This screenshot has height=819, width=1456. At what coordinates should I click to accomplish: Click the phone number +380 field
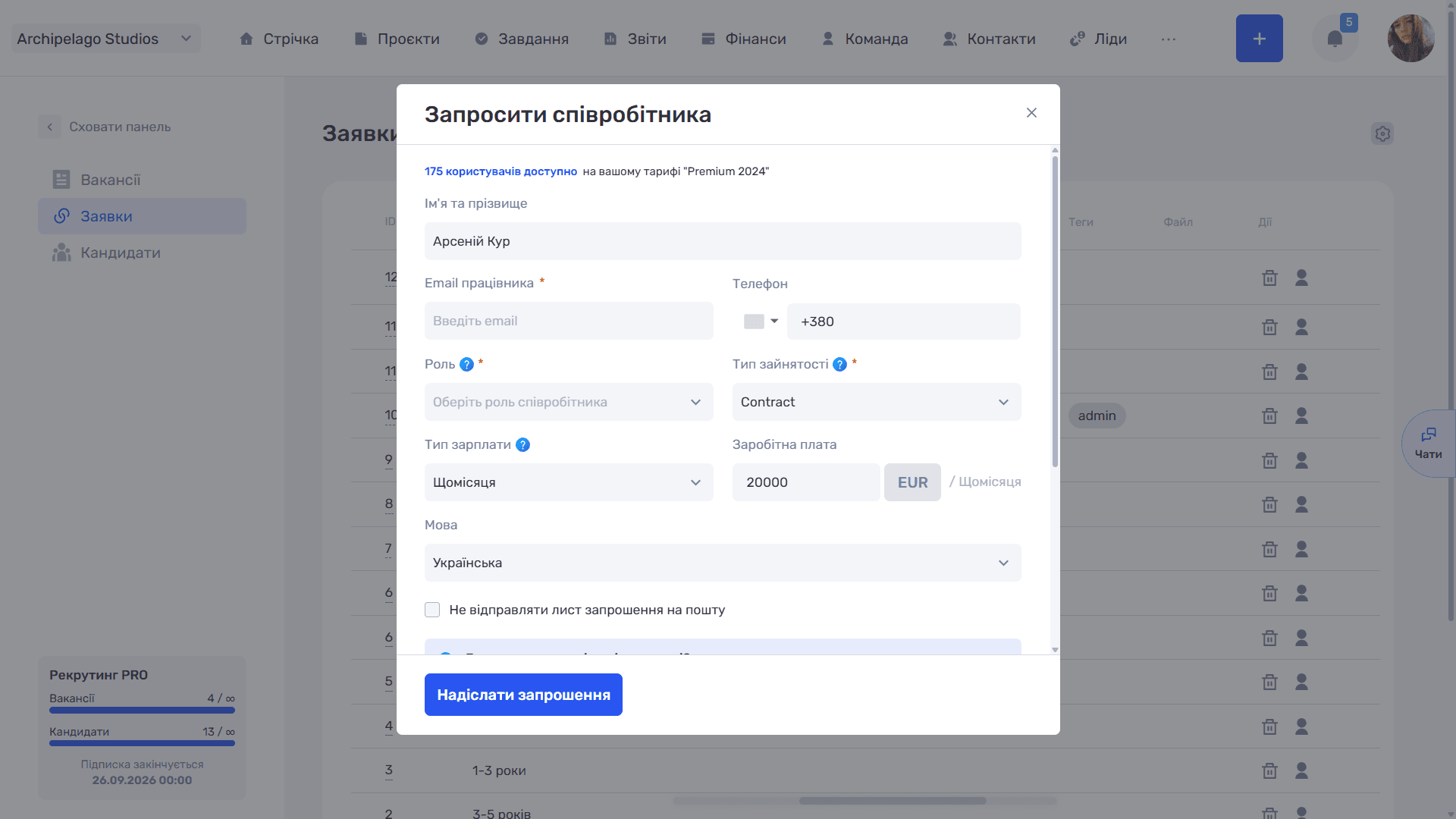pos(904,322)
